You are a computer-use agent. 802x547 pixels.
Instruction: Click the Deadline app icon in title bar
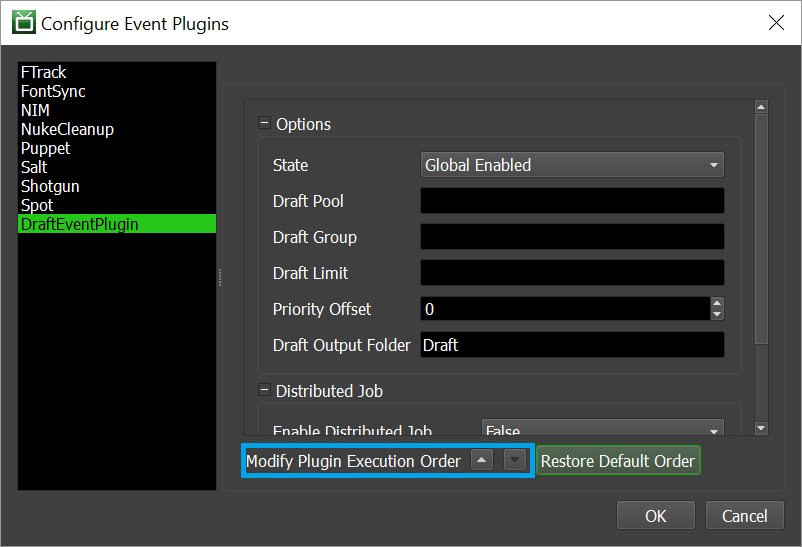point(24,23)
